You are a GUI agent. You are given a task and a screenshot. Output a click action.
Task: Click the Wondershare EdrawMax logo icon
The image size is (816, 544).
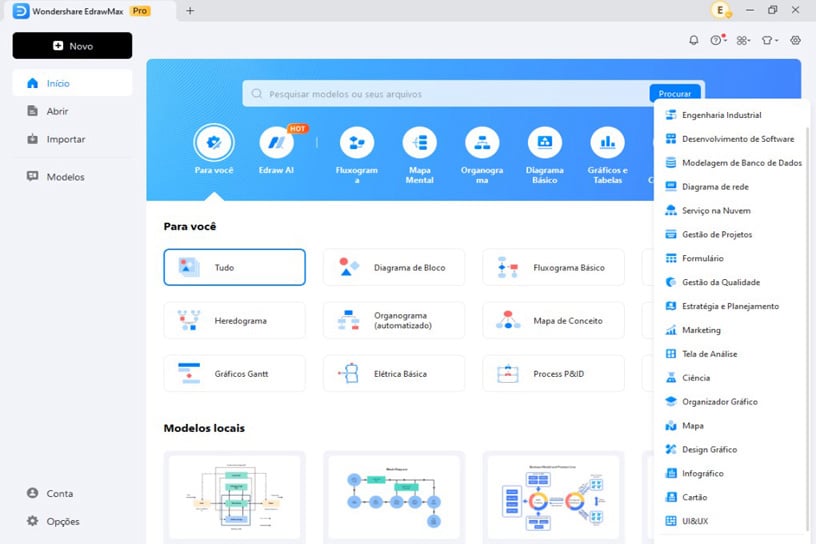pos(21,11)
